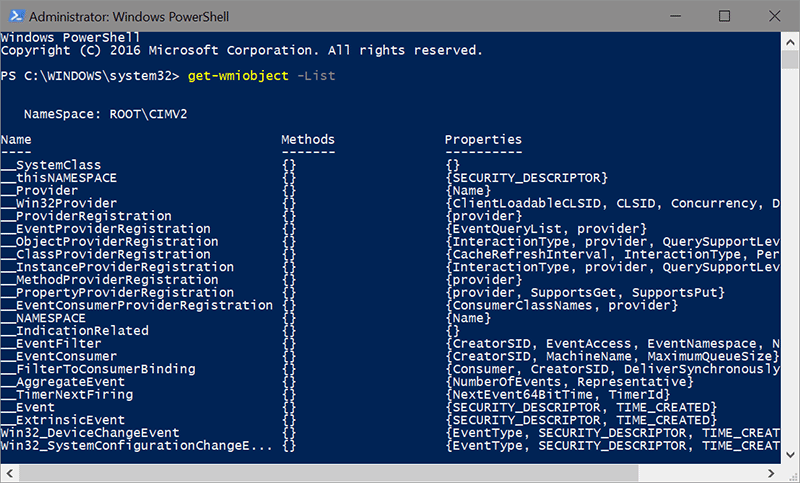Select the __Win32Provider class name
This screenshot has width=800, height=483.
tap(60, 203)
